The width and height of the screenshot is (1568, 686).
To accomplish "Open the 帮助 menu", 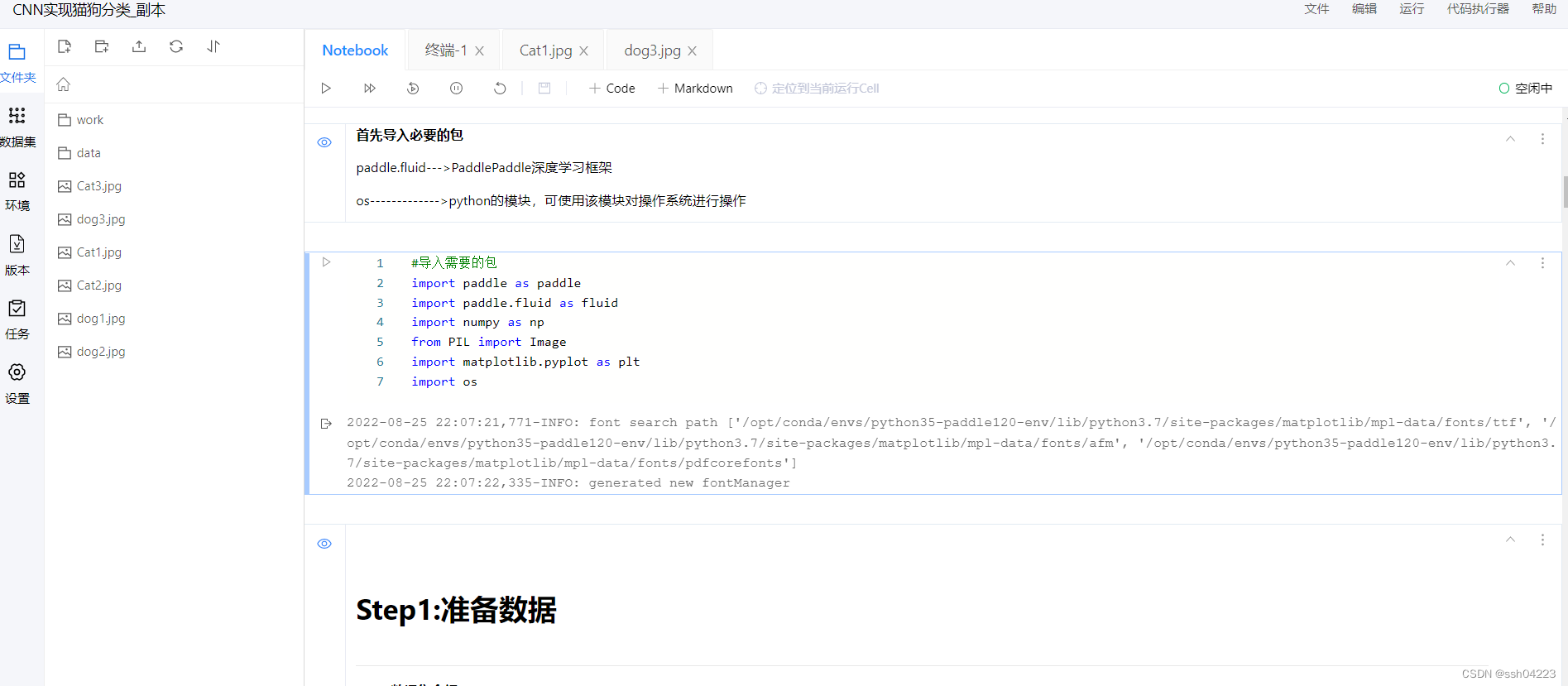I will (x=1544, y=9).
